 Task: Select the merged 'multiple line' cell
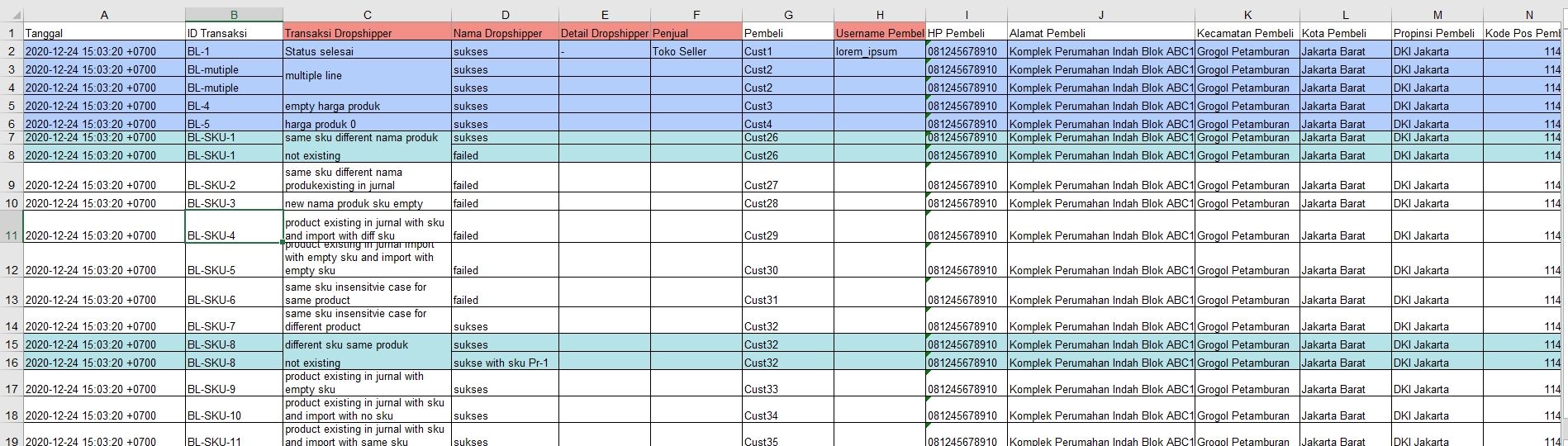click(367, 76)
